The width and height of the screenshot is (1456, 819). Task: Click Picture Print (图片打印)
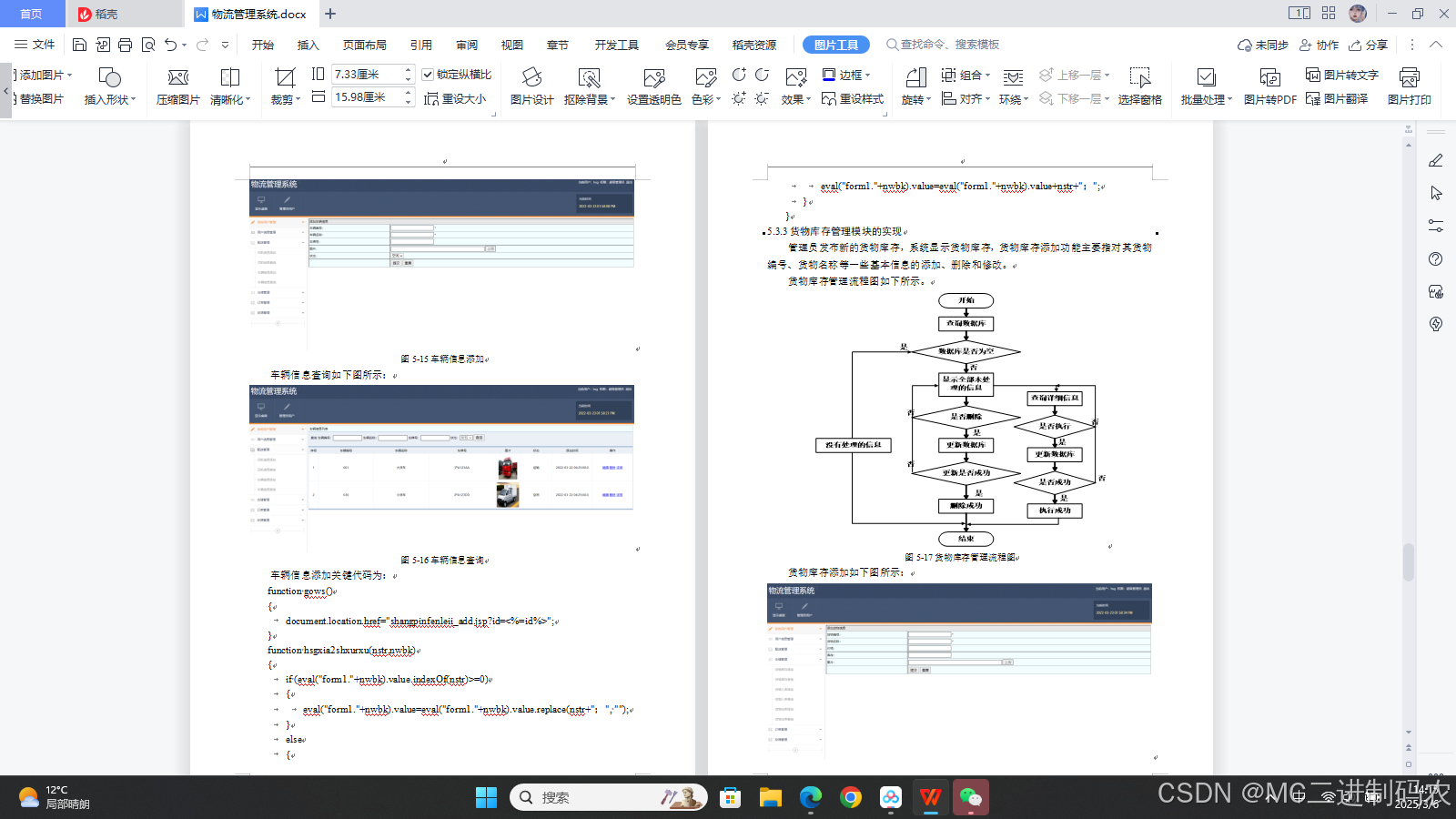click(1409, 86)
